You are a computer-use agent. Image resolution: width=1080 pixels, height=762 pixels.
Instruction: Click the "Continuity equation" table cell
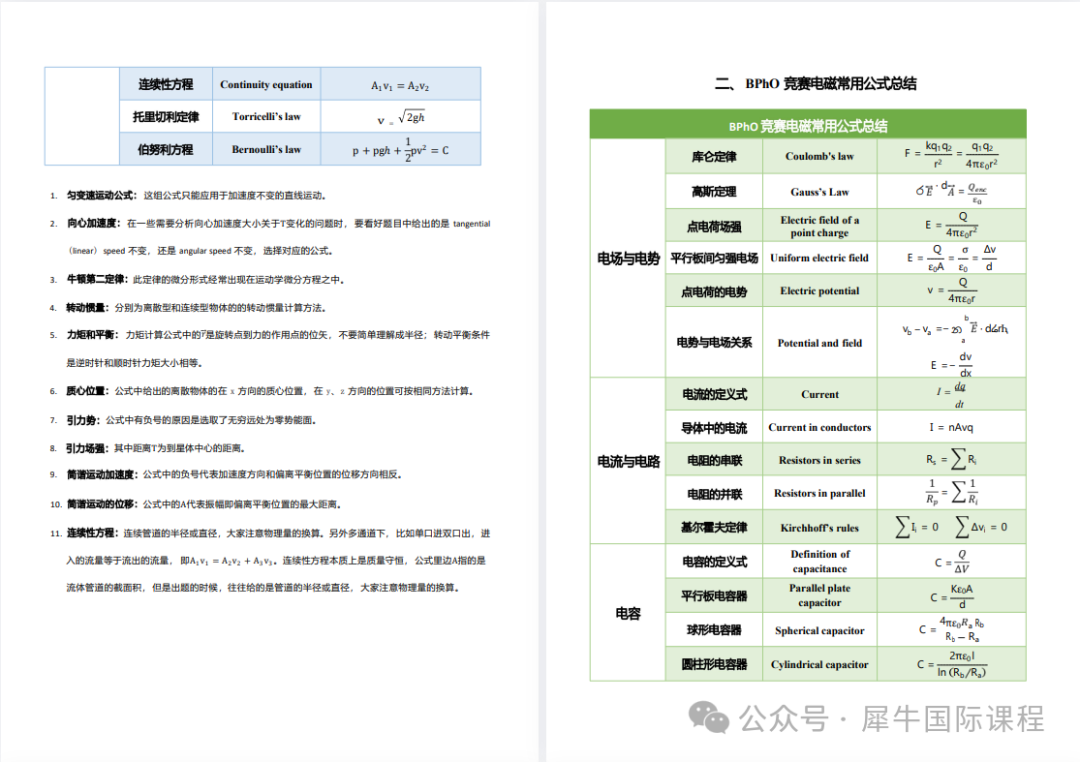click(x=267, y=84)
